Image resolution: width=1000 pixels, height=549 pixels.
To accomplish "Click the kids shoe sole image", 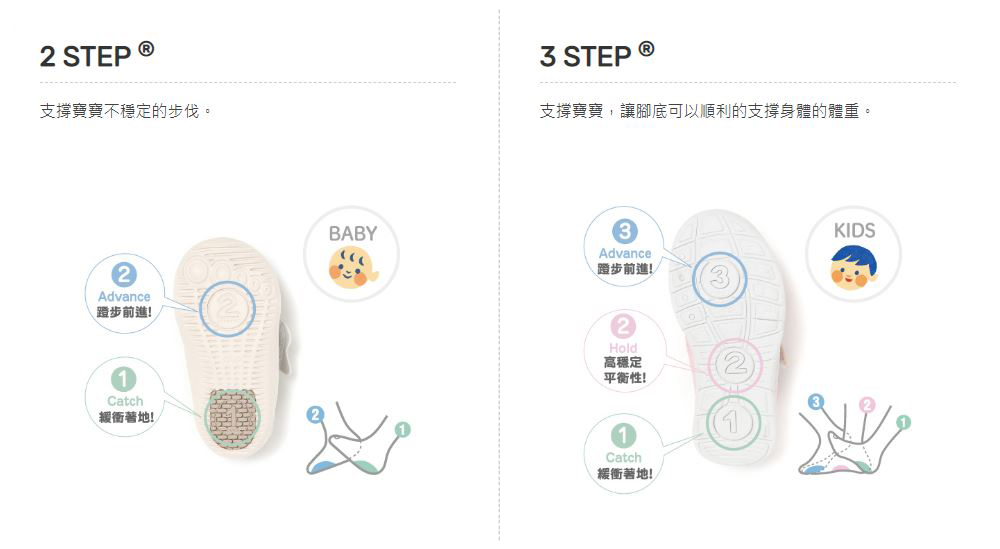I will 728,338.
